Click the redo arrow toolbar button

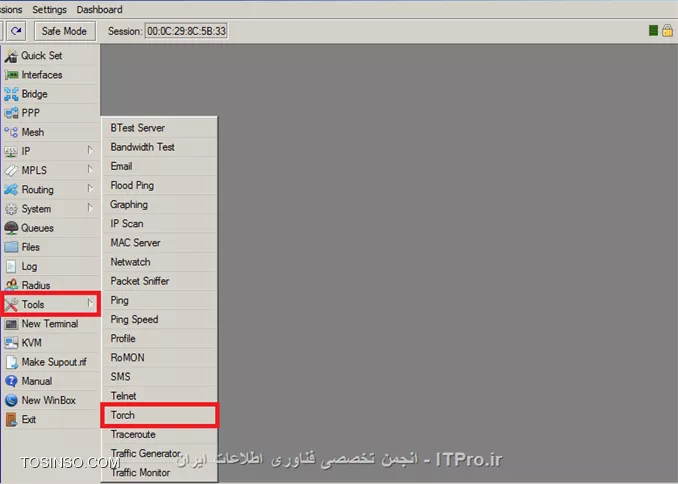(x=16, y=31)
